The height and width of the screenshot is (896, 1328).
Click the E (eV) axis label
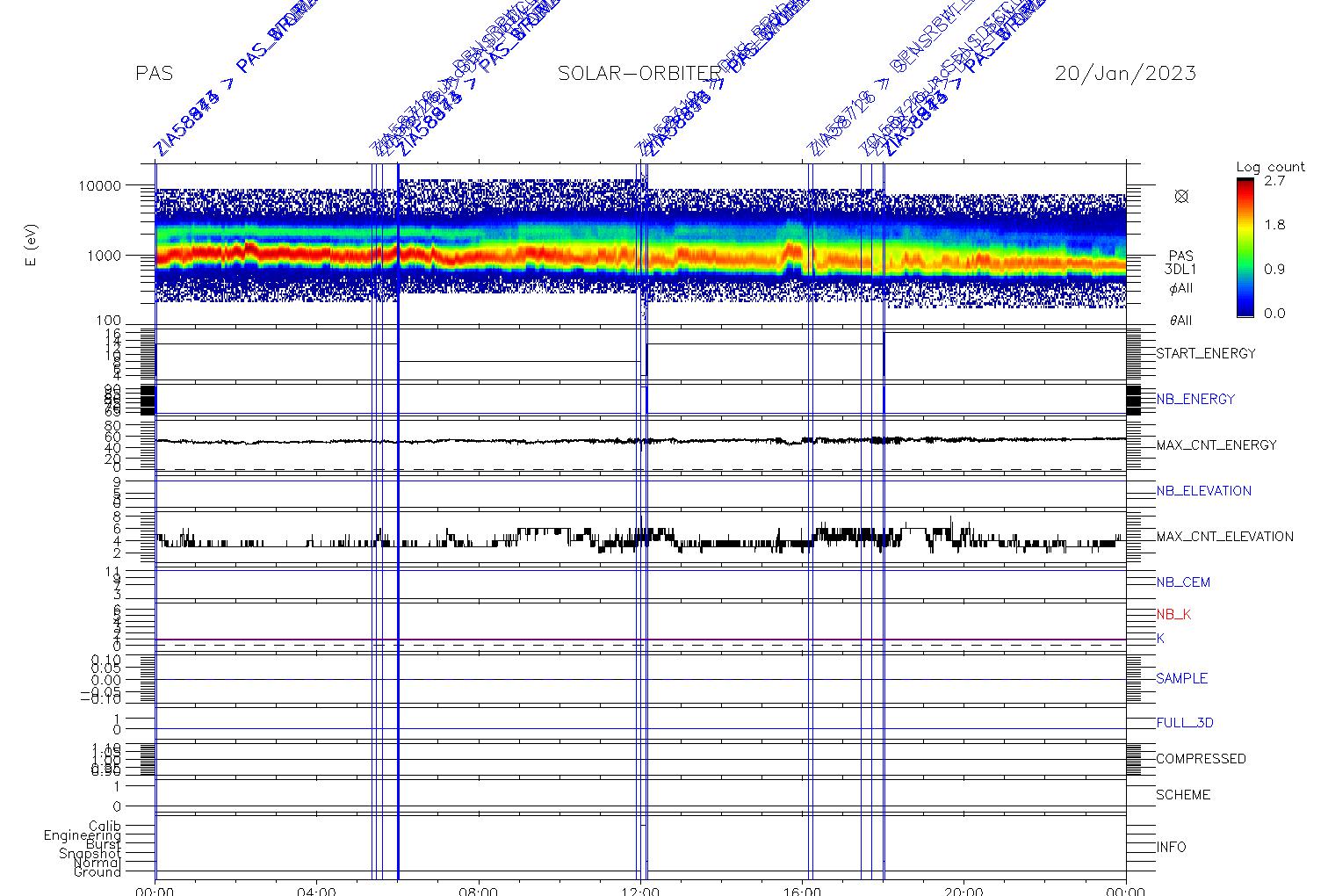coord(32,247)
